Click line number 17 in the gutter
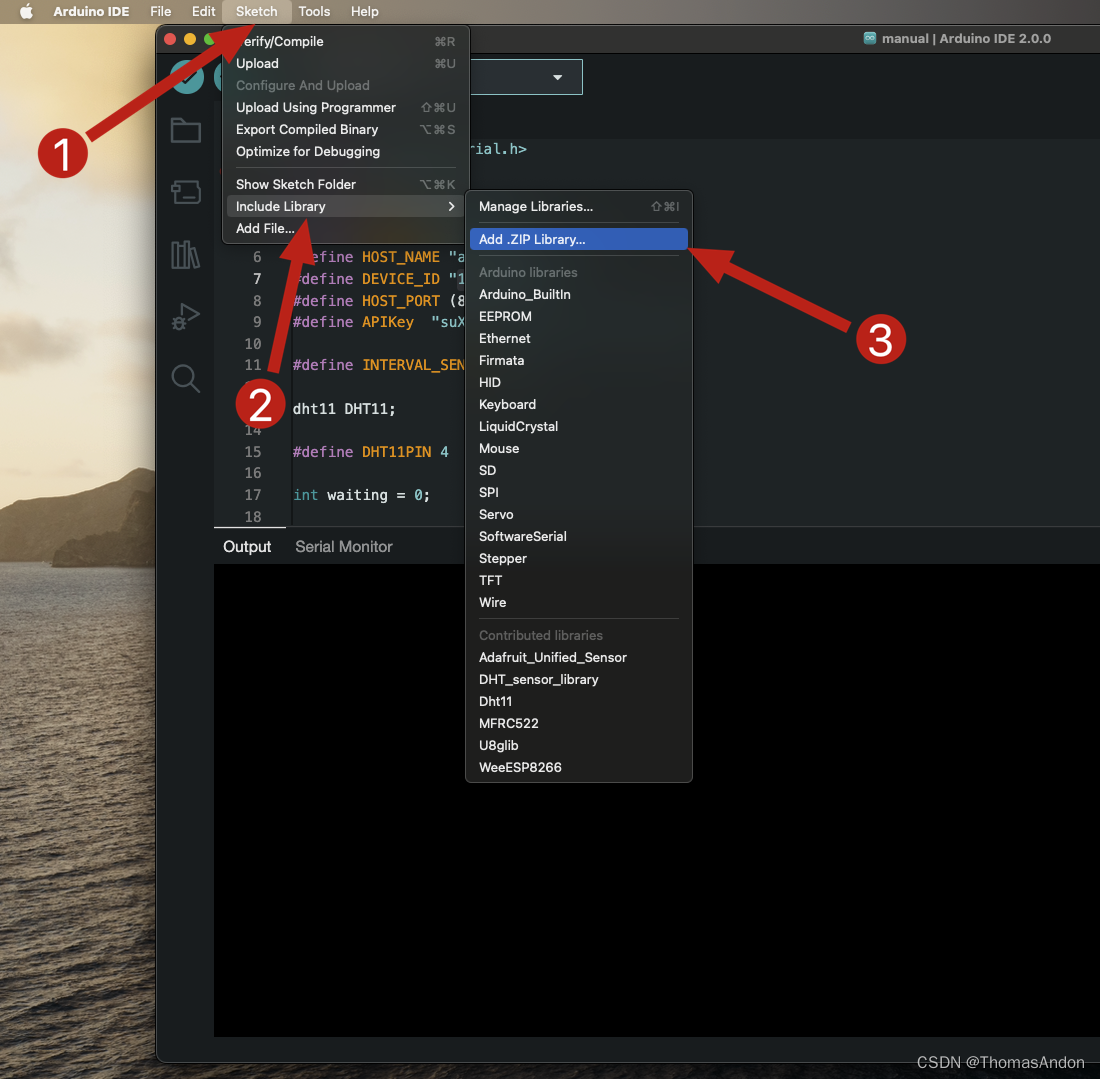This screenshot has height=1079, width=1100. 253,495
